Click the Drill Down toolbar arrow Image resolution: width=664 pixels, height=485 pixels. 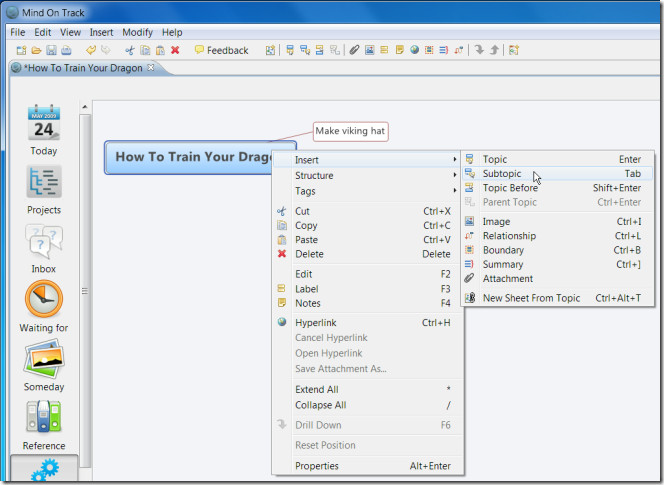point(479,50)
